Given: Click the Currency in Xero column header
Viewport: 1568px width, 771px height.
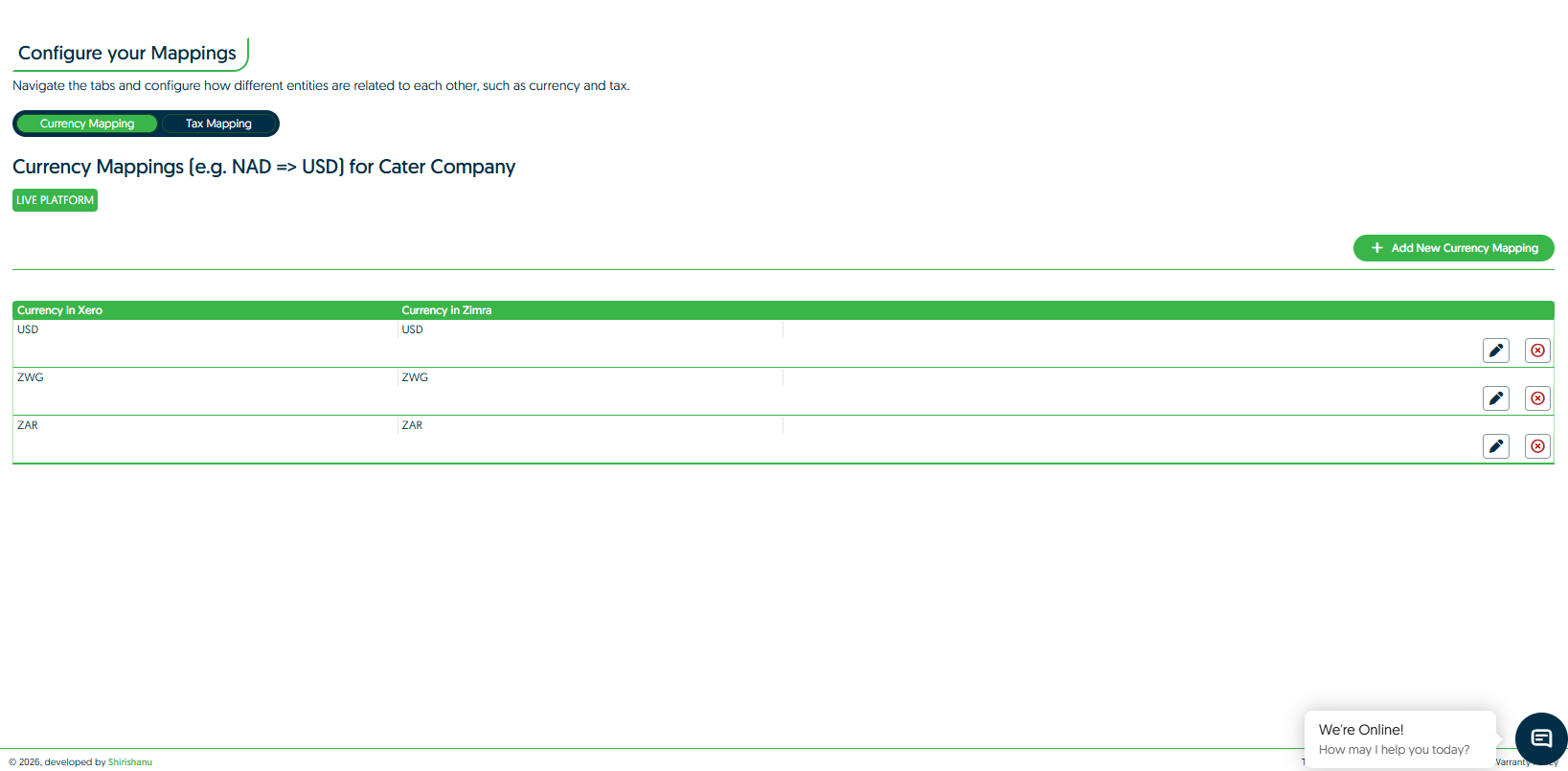Looking at the screenshot, I should pyautogui.click(x=59, y=310).
